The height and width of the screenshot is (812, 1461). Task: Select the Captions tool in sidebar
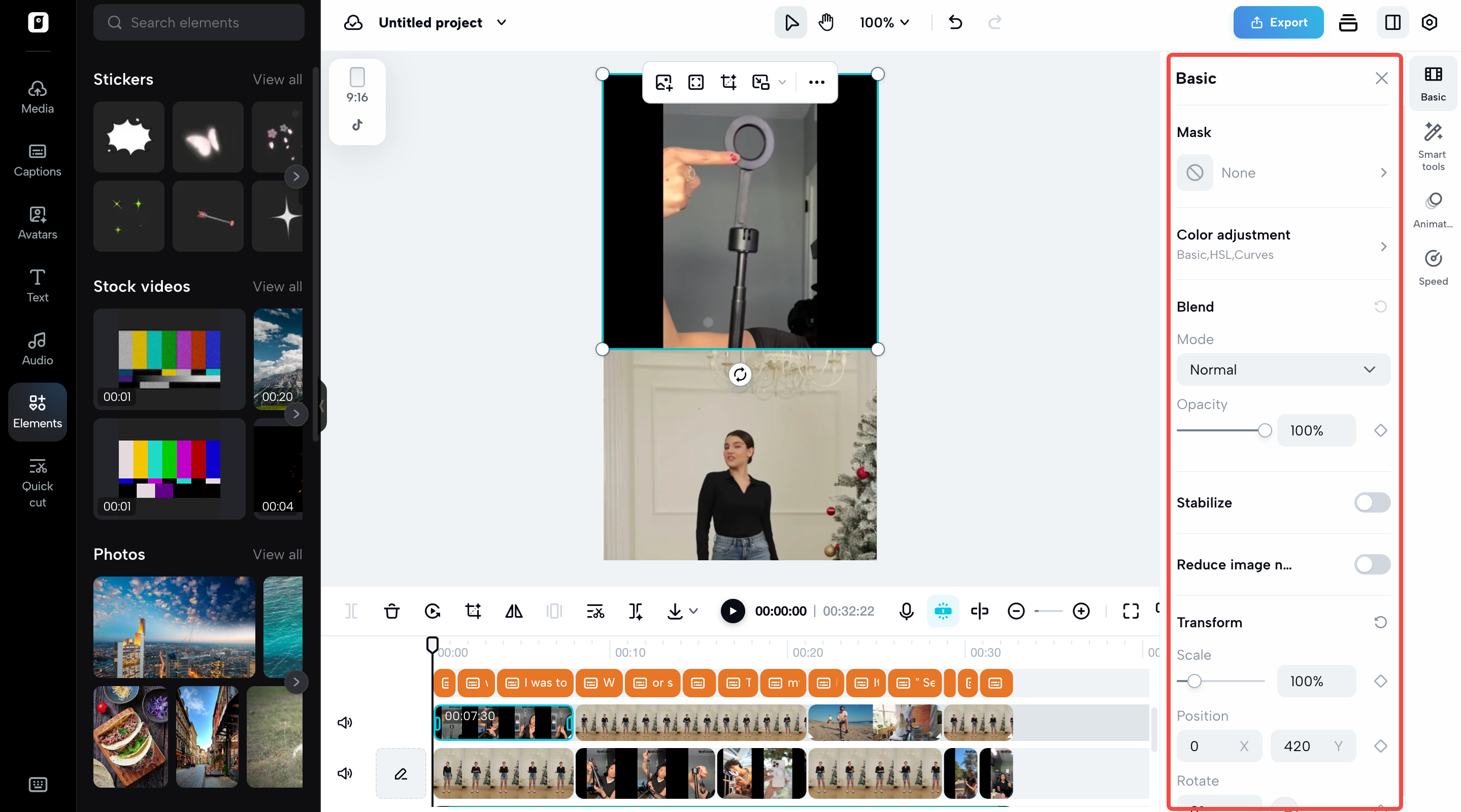click(37, 159)
